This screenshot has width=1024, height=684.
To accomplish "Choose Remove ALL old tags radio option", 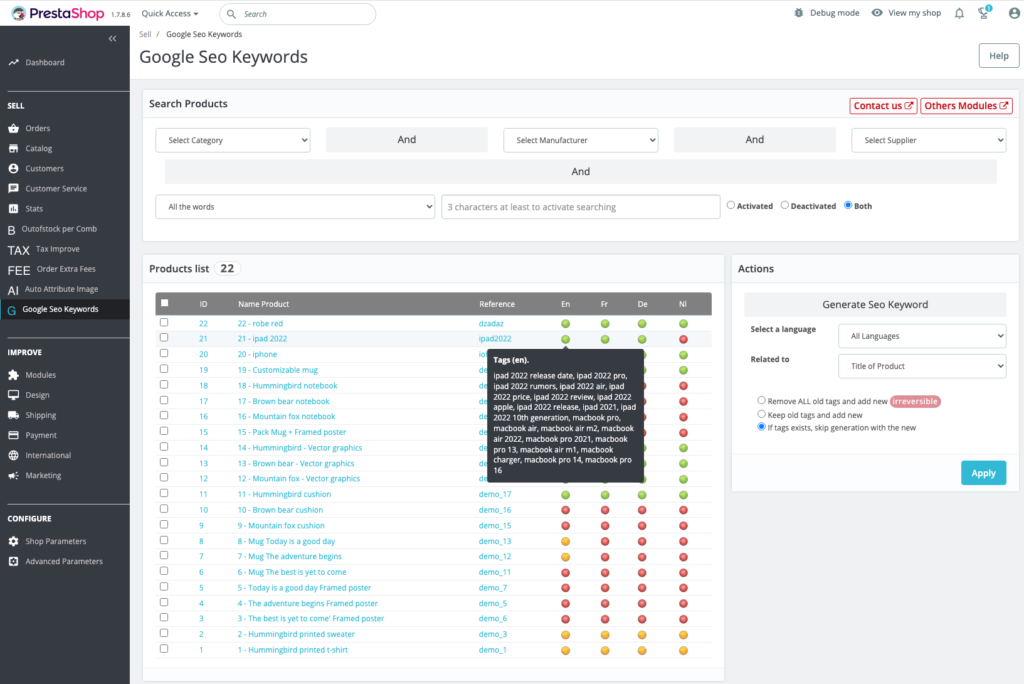I will 761,400.
